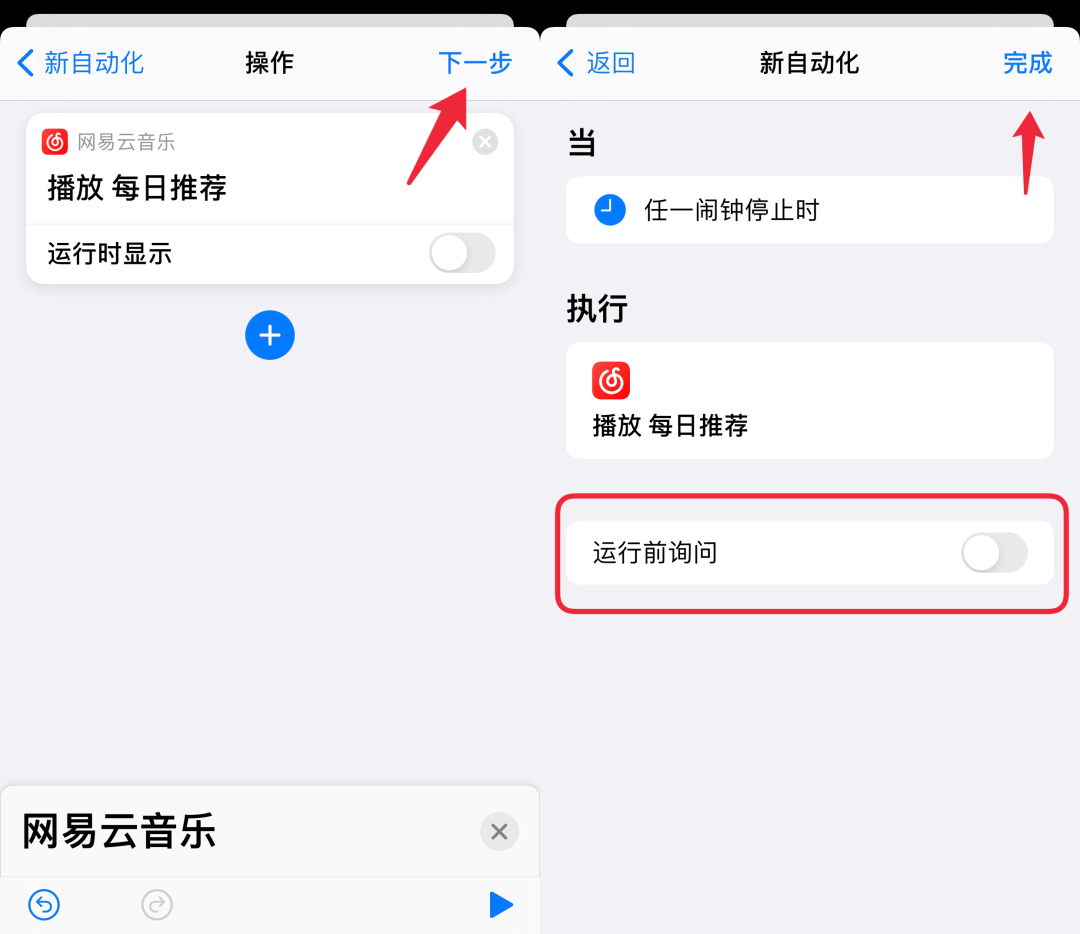This screenshot has width=1080, height=934.
Task: Tap the NetEase Music icon in action card
Action: click(55, 142)
